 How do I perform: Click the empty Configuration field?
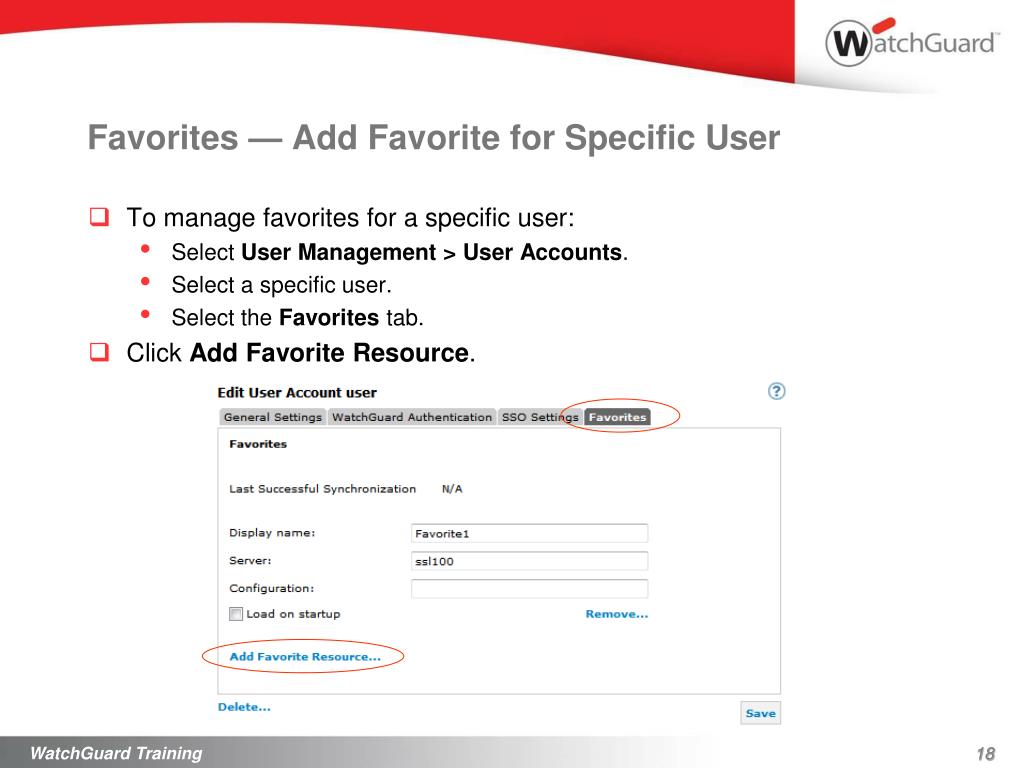(x=529, y=588)
